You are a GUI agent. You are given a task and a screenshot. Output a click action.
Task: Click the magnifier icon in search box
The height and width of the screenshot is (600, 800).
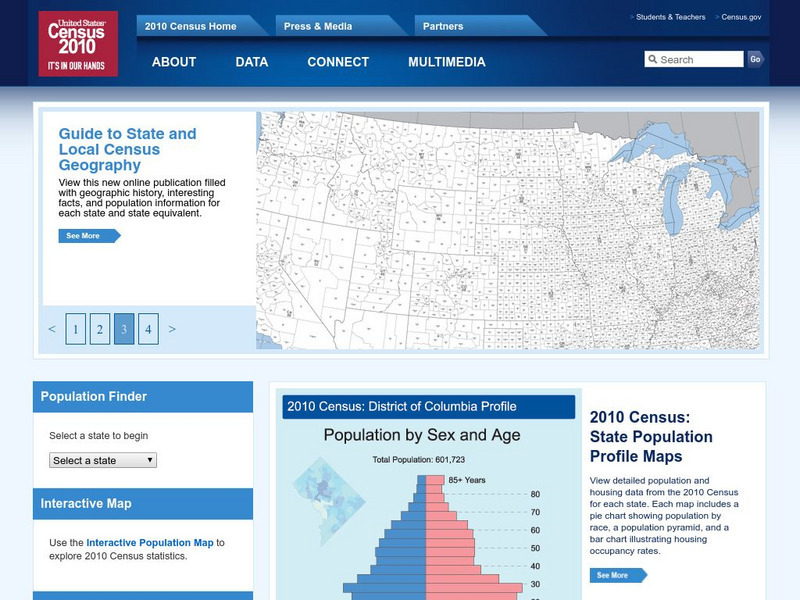[x=653, y=59]
